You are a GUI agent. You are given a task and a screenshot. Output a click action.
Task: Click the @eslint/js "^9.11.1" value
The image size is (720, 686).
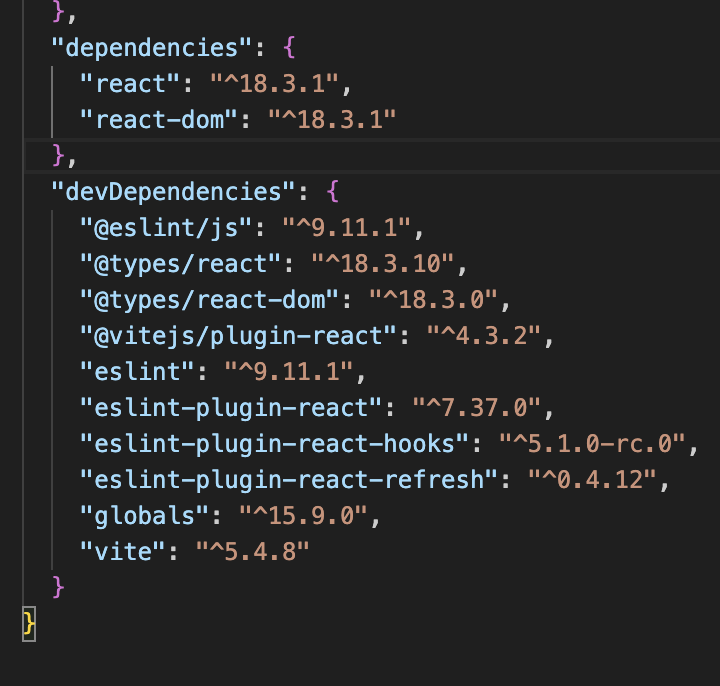pyautogui.click(x=347, y=228)
